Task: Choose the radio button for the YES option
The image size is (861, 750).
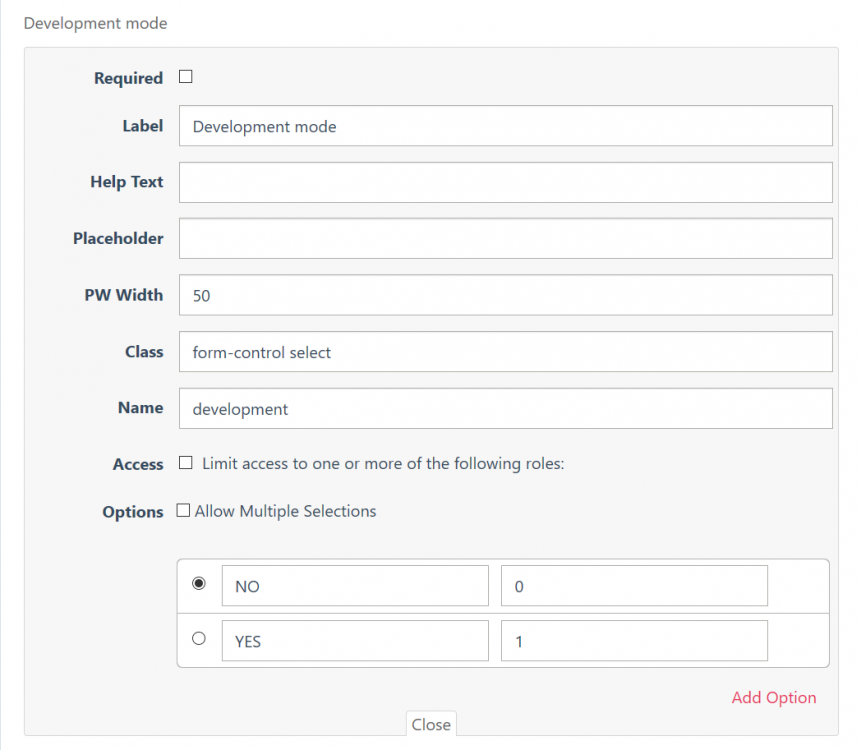Action: pyautogui.click(x=198, y=638)
